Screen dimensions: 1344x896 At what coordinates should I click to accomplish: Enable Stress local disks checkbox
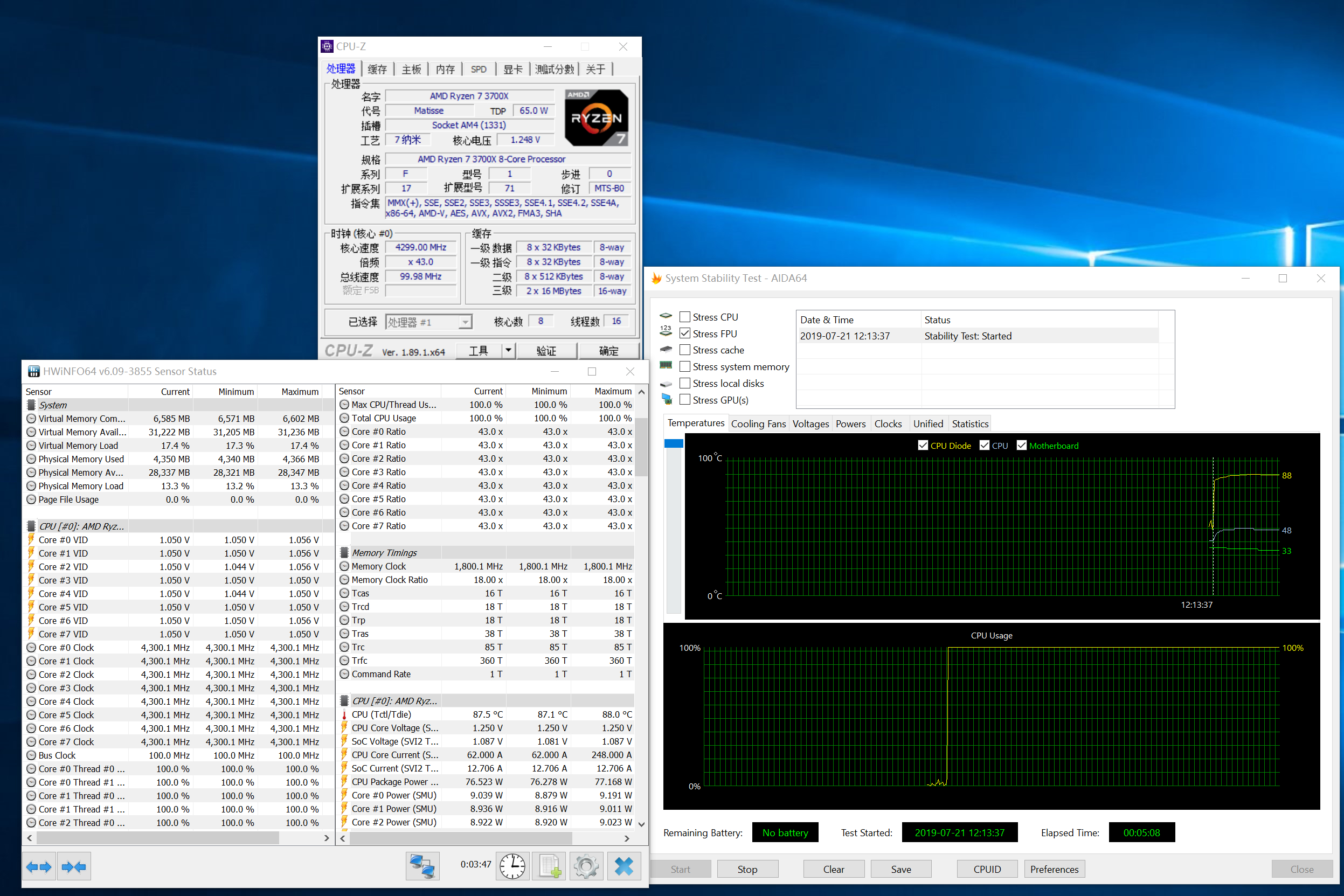(x=684, y=383)
